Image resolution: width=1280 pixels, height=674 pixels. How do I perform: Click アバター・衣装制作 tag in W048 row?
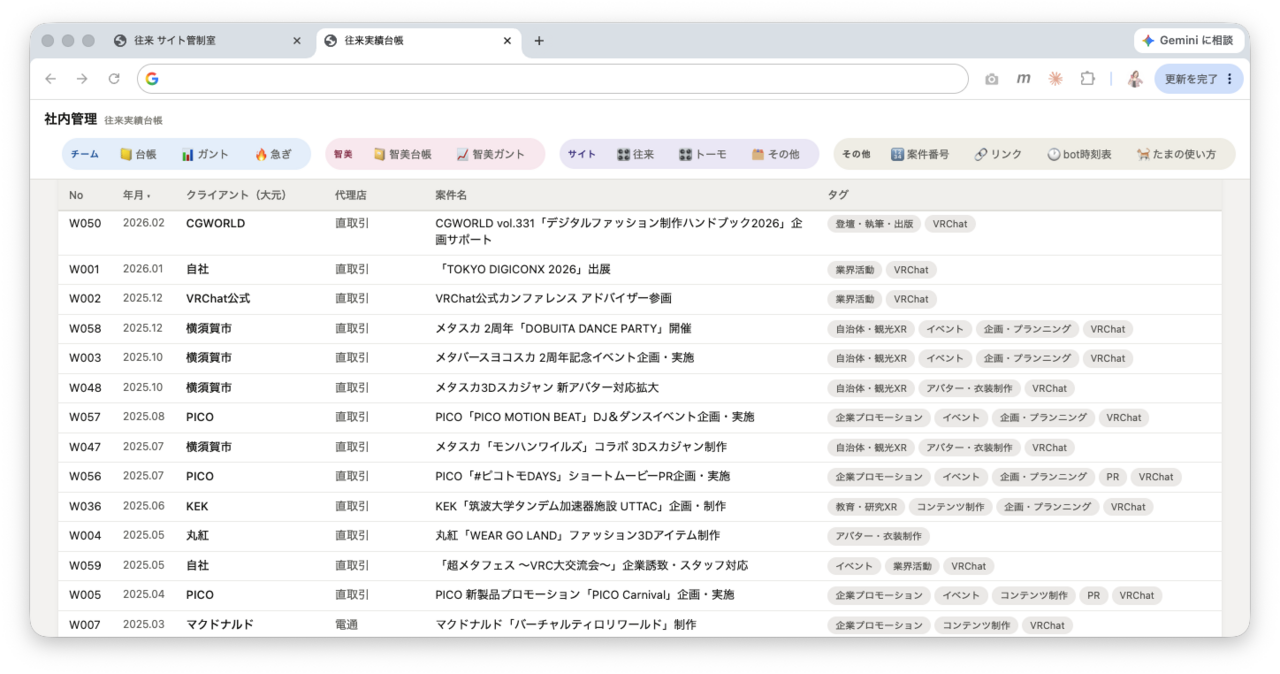(969, 388)
